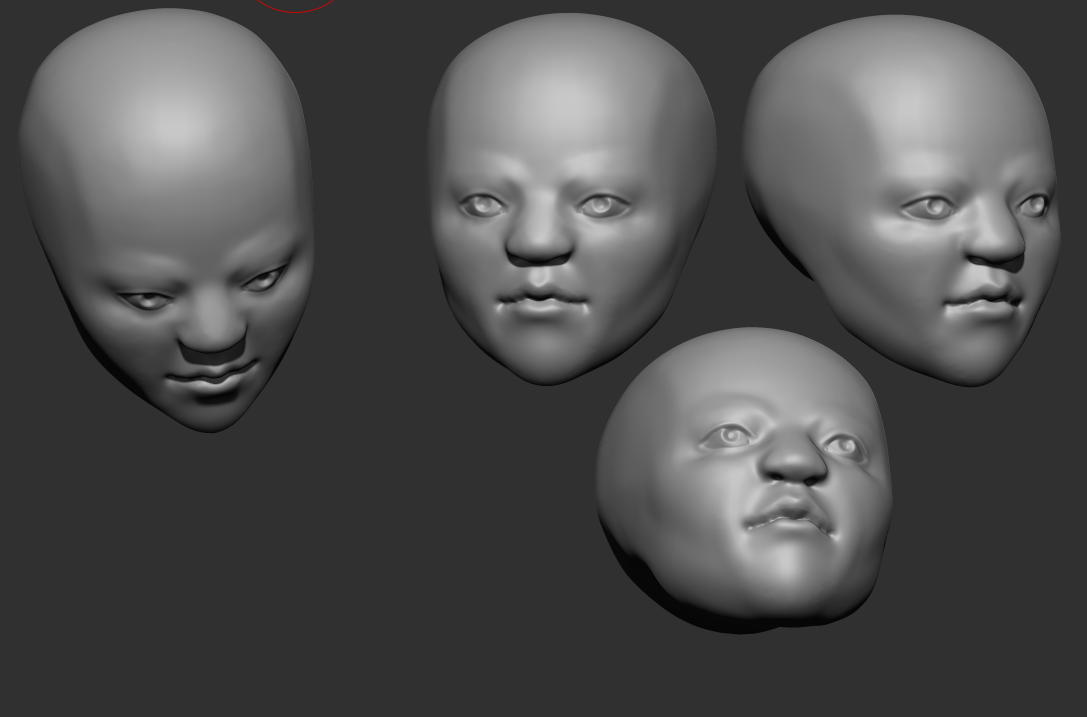Click the front-facing center head's right-side eye
Screen dimensions: 1087x717
(x=601, y=206)
